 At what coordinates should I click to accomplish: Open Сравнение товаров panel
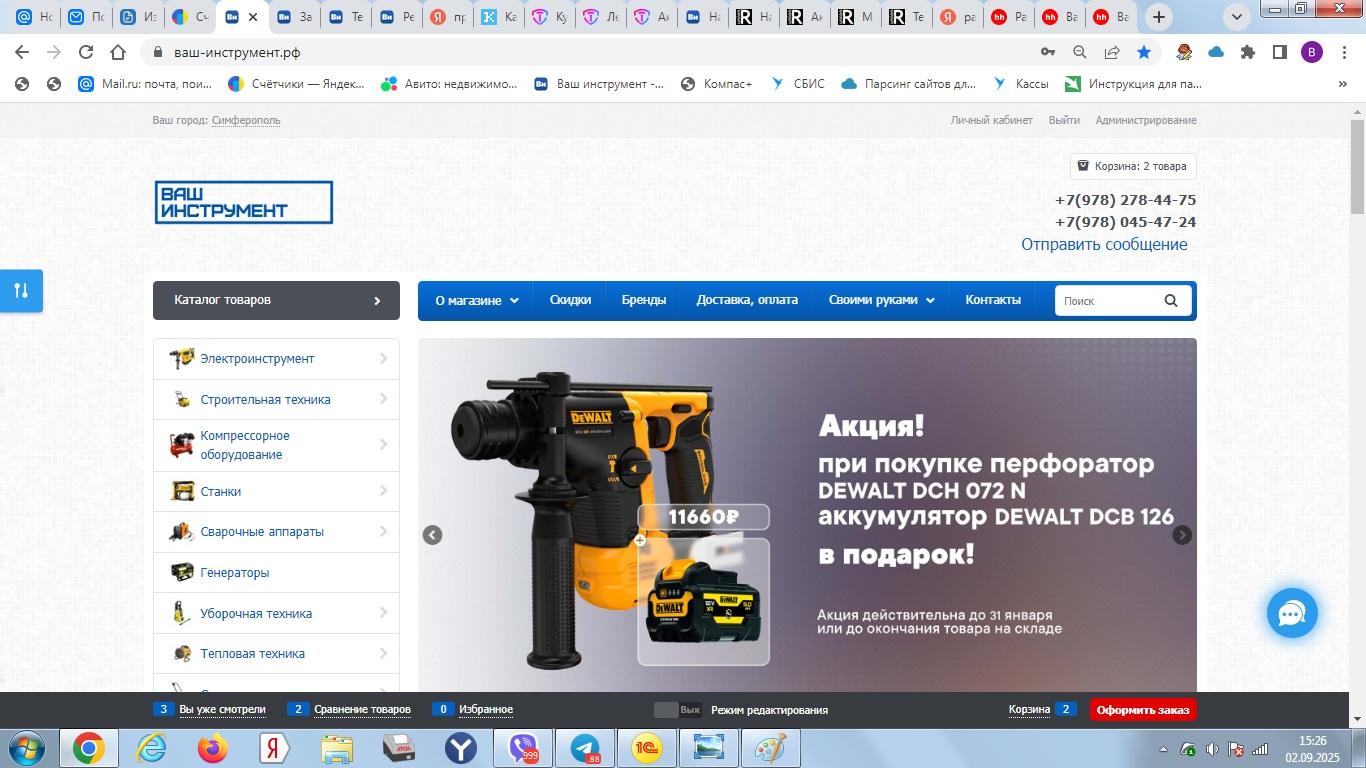(362, 710)
